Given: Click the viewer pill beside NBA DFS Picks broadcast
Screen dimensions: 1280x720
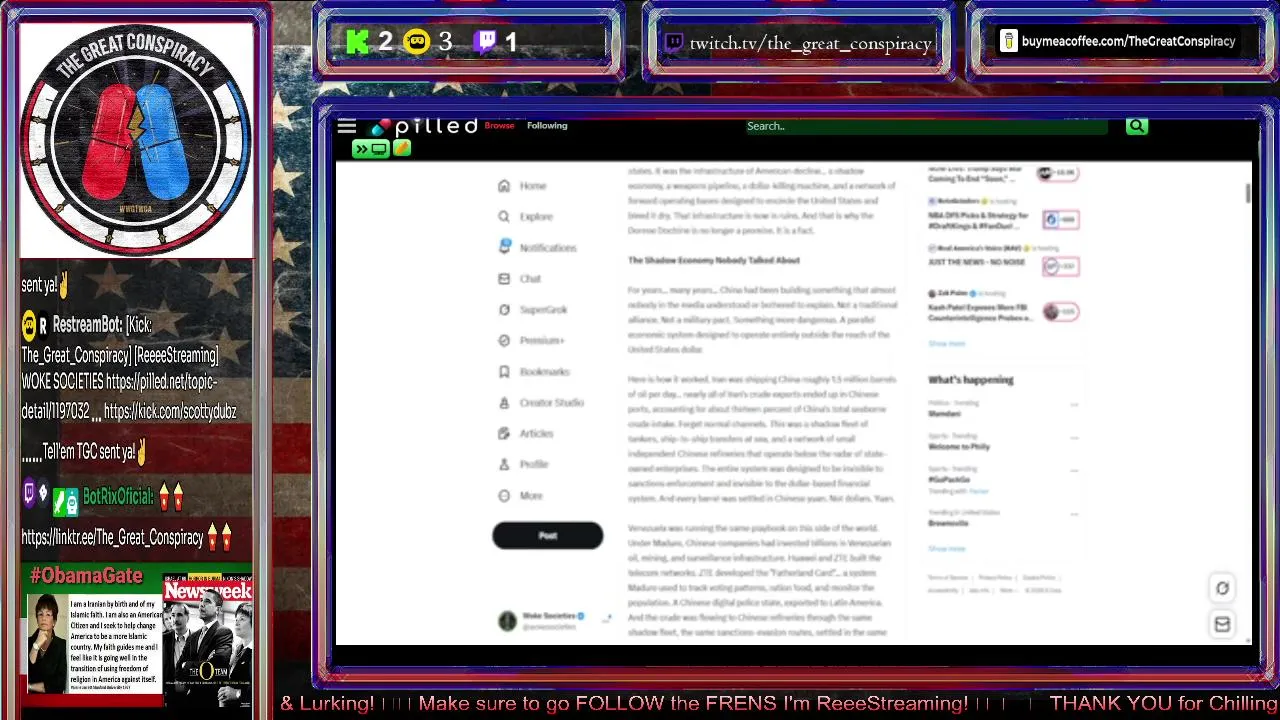Looking at the screenshot, I should [x=1060, y=220].
